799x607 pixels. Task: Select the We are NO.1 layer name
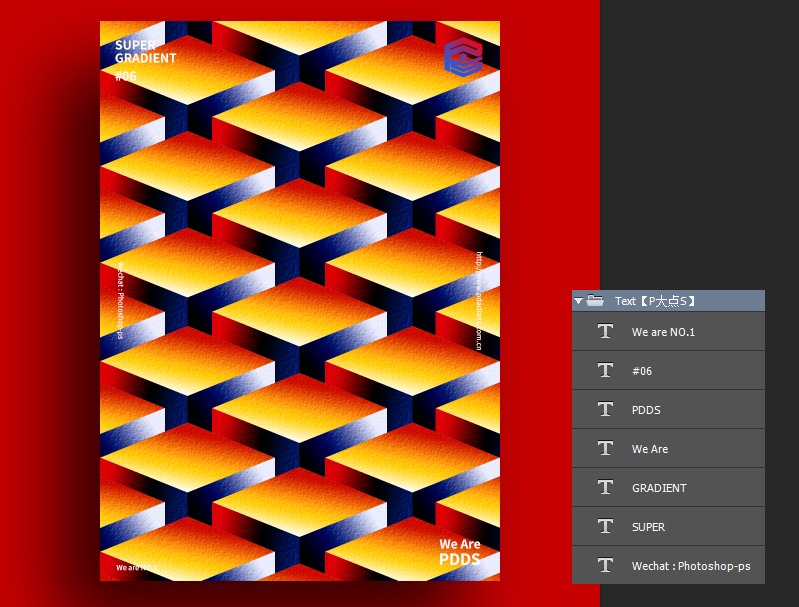tap(663, 332)
